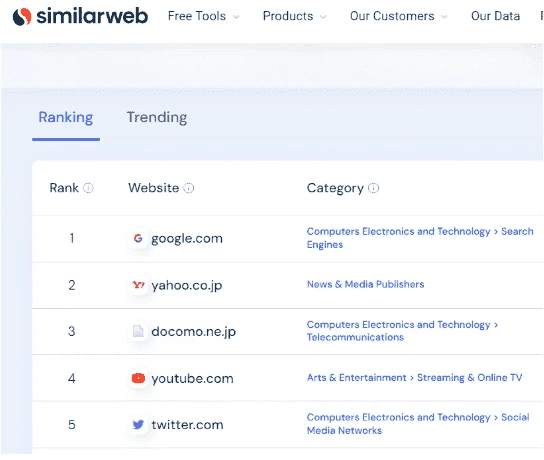Open the docomo.ne.jp website link
This screenshot has height=460, width=544.
[x=194, y=332]
